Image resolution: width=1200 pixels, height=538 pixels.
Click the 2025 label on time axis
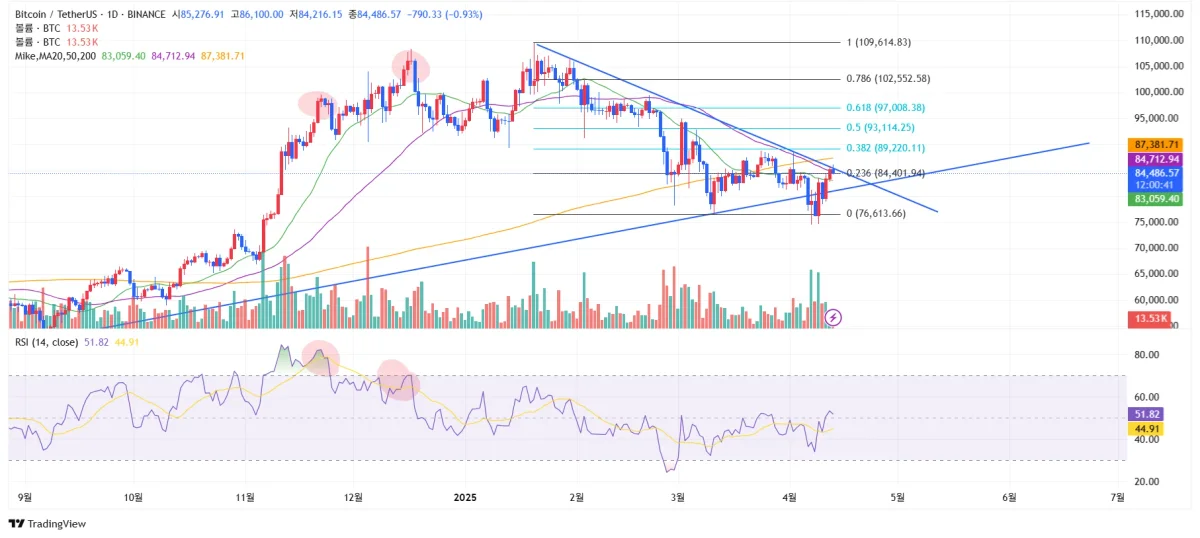click(466, 496)
